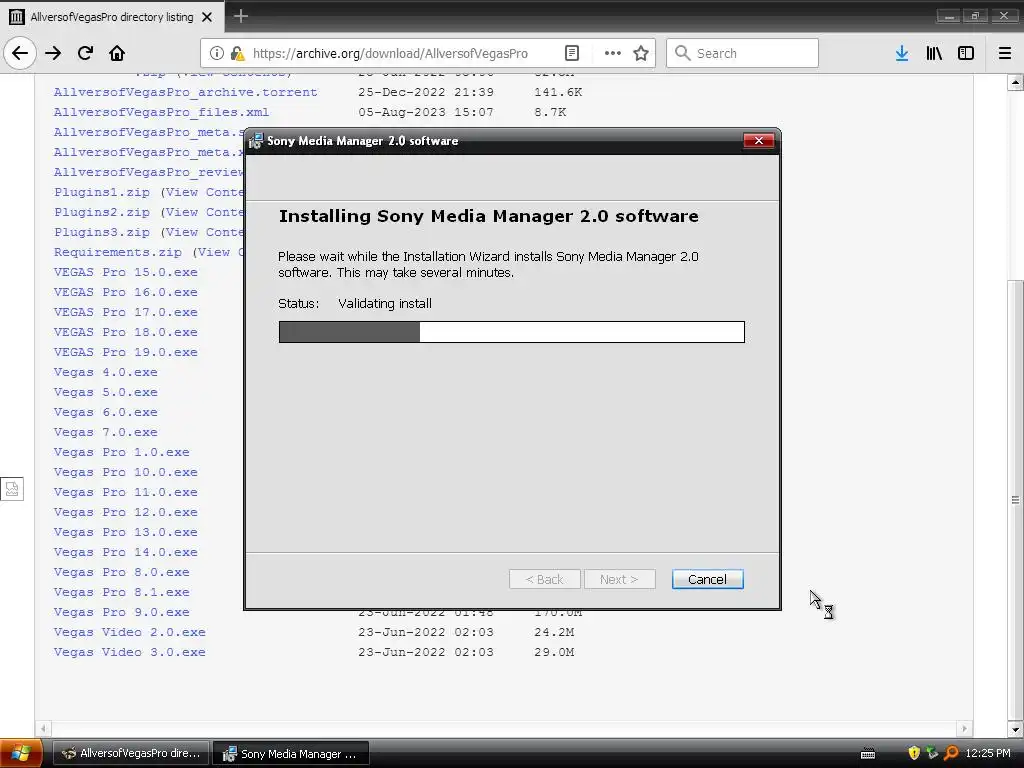The image size is (1024, 768).
Task: Toggle Reader View icon in address bar
Action: coord(571,53)
